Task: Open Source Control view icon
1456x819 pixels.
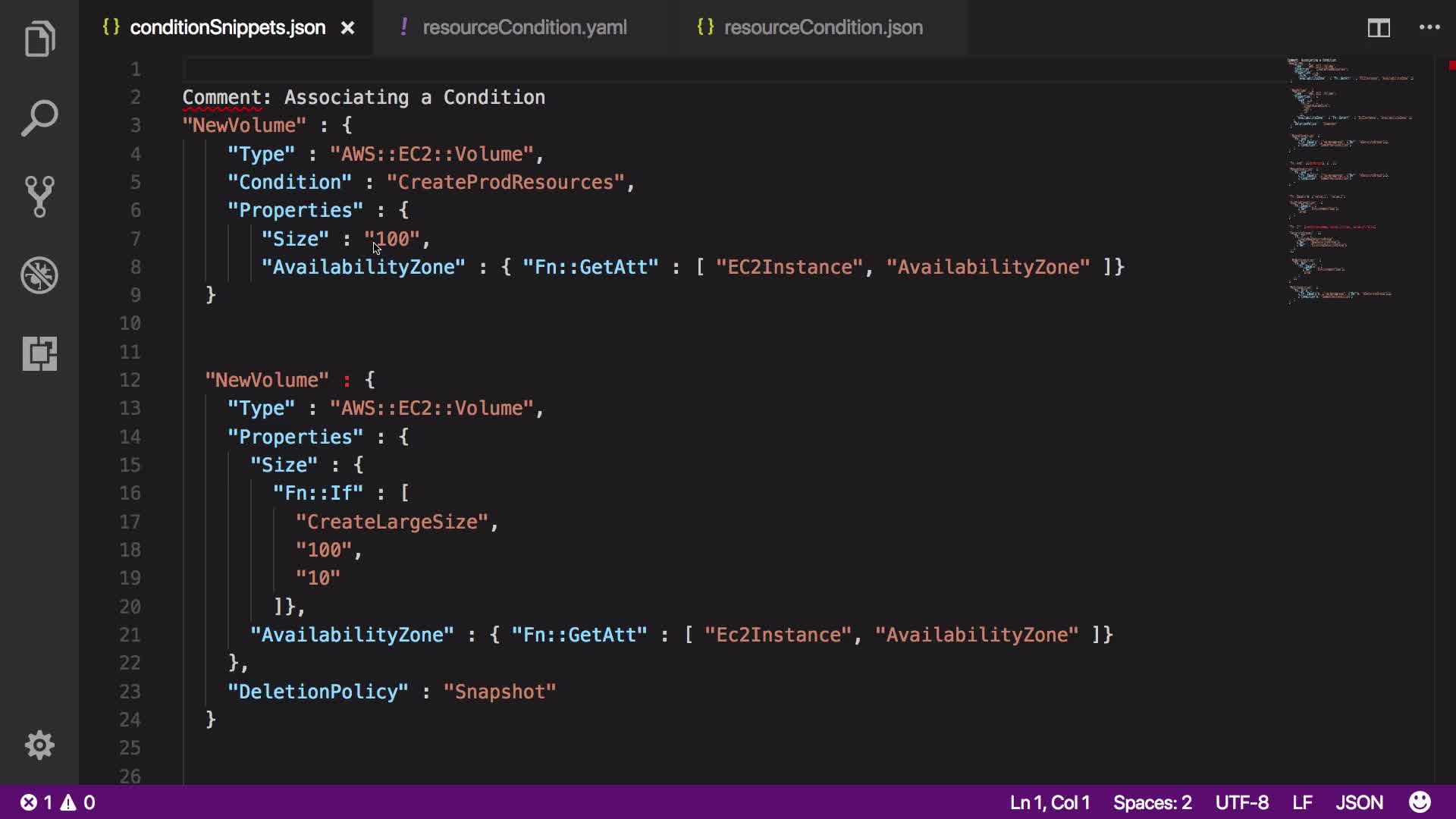Action: (39, 196)
